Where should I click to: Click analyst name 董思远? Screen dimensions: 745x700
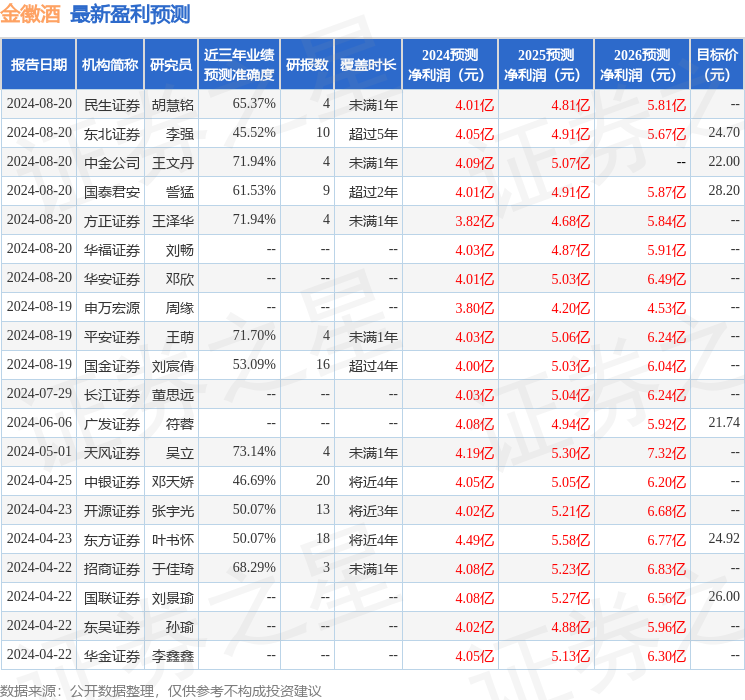tap(173, 395)
